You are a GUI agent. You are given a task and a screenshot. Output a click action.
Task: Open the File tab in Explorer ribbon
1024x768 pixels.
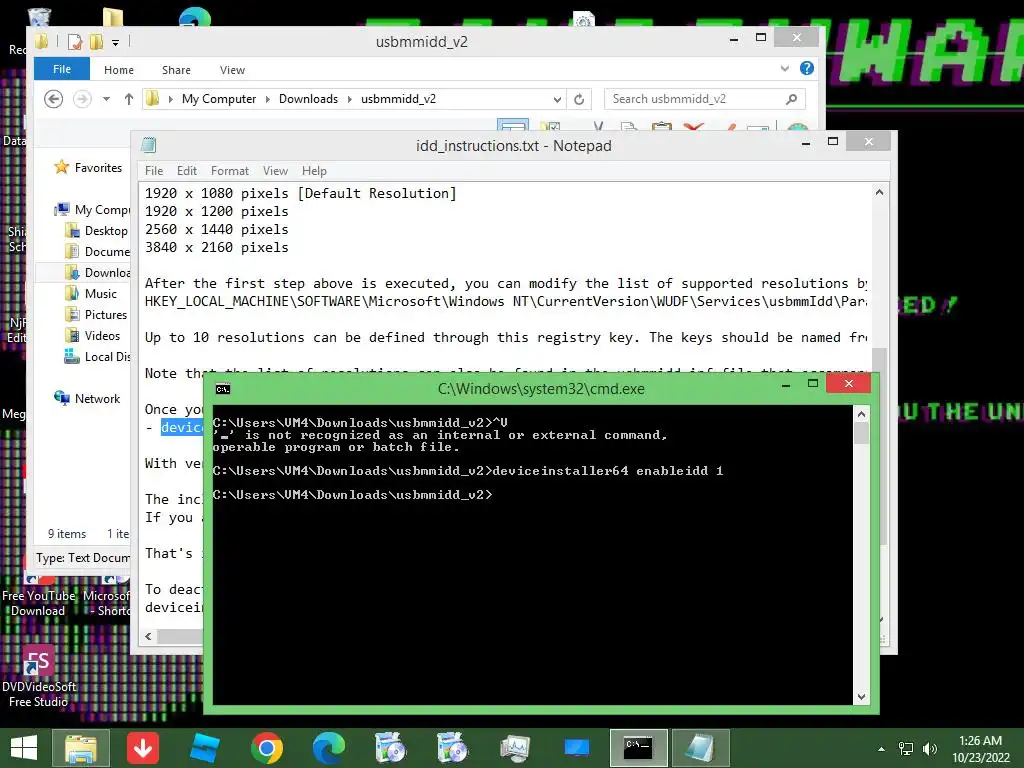pos(61,69)
